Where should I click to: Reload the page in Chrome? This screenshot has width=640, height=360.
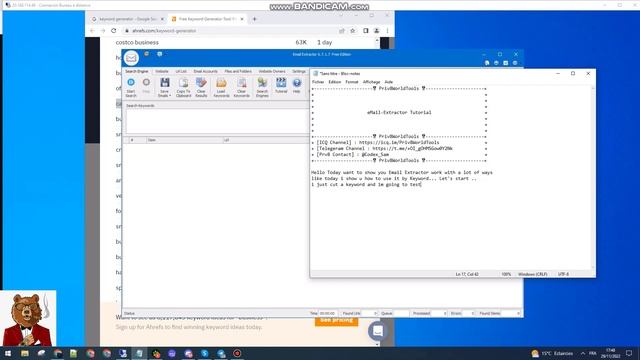(x=113, y=31)
